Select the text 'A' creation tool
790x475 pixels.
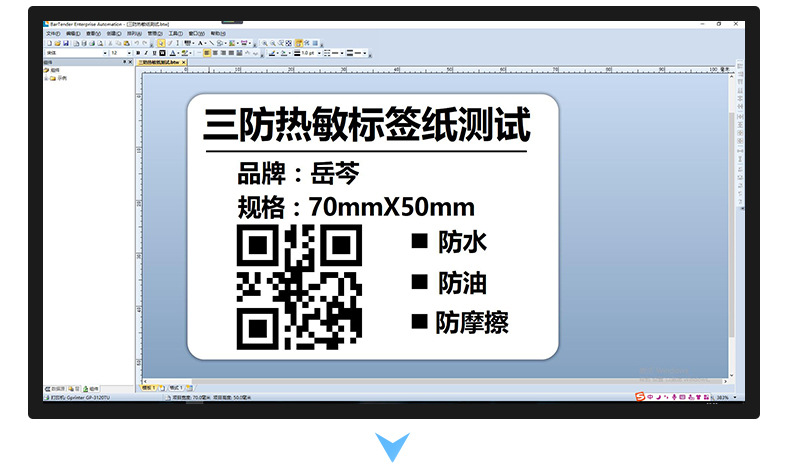pos(200,43)
